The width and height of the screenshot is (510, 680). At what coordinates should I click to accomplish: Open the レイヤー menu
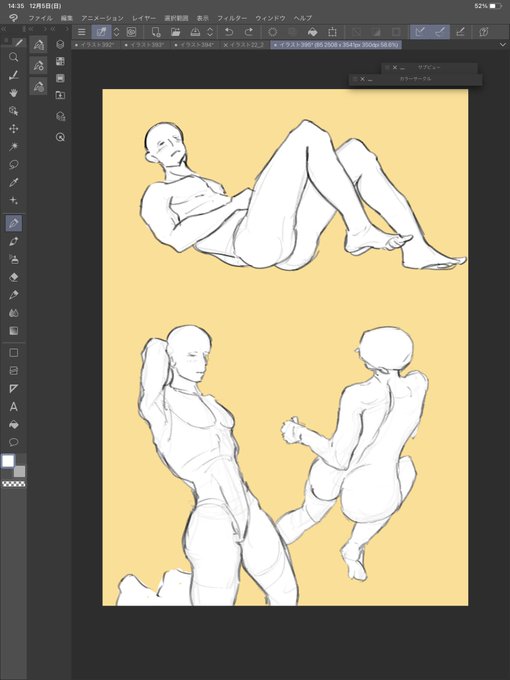pos(144,18)
